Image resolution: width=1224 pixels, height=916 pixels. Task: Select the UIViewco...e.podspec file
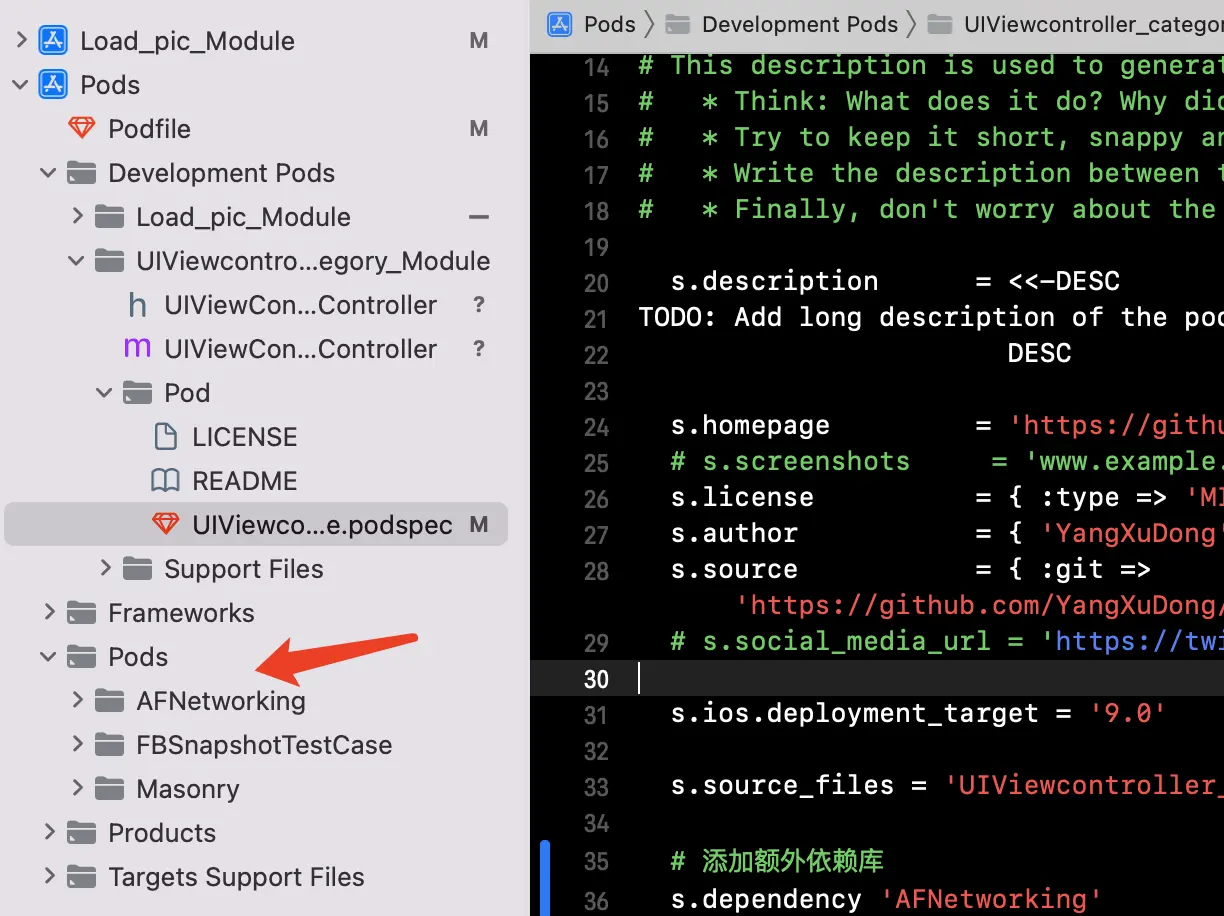click(256, 525)
